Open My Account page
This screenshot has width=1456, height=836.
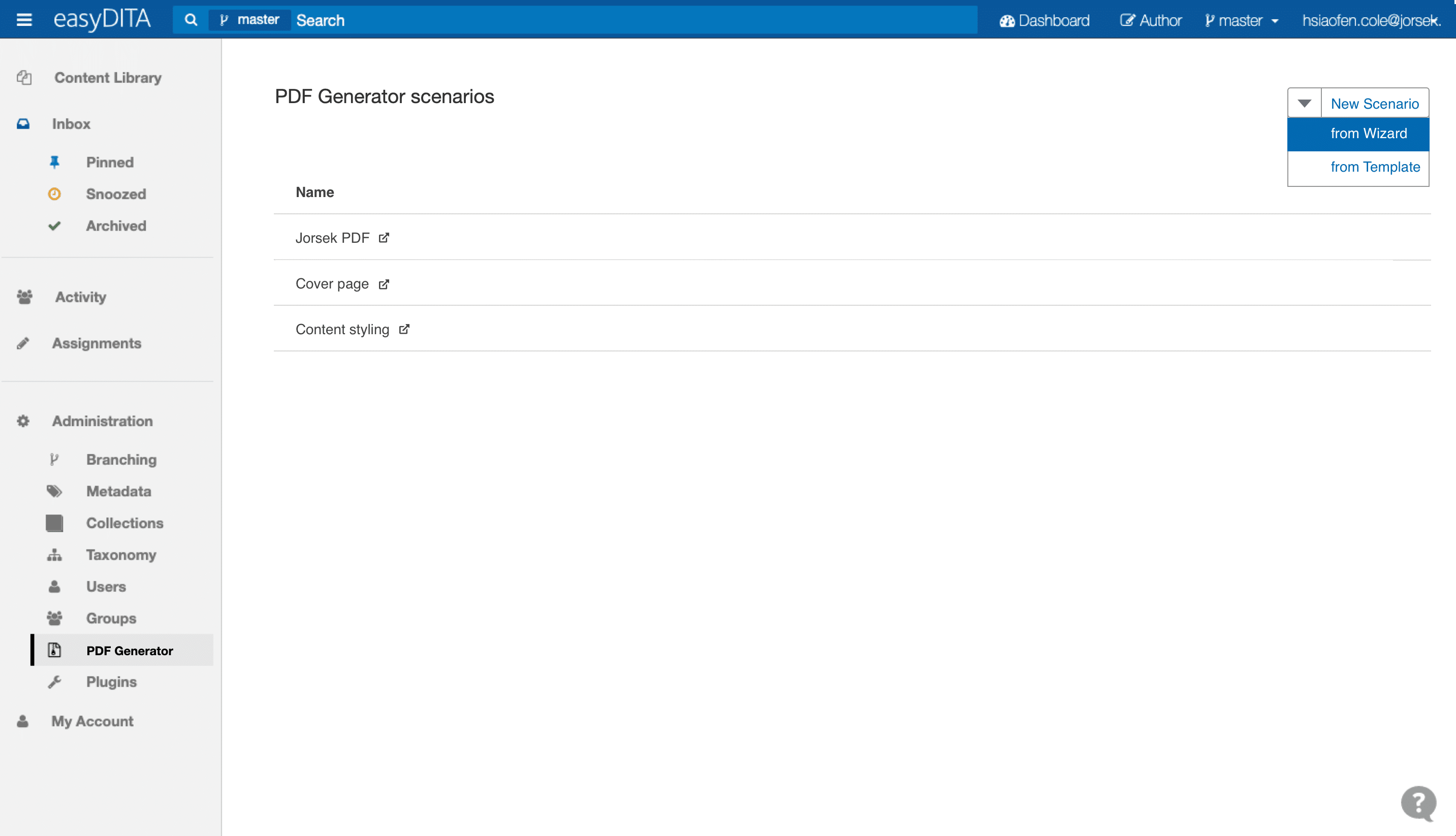click(92, 722)
